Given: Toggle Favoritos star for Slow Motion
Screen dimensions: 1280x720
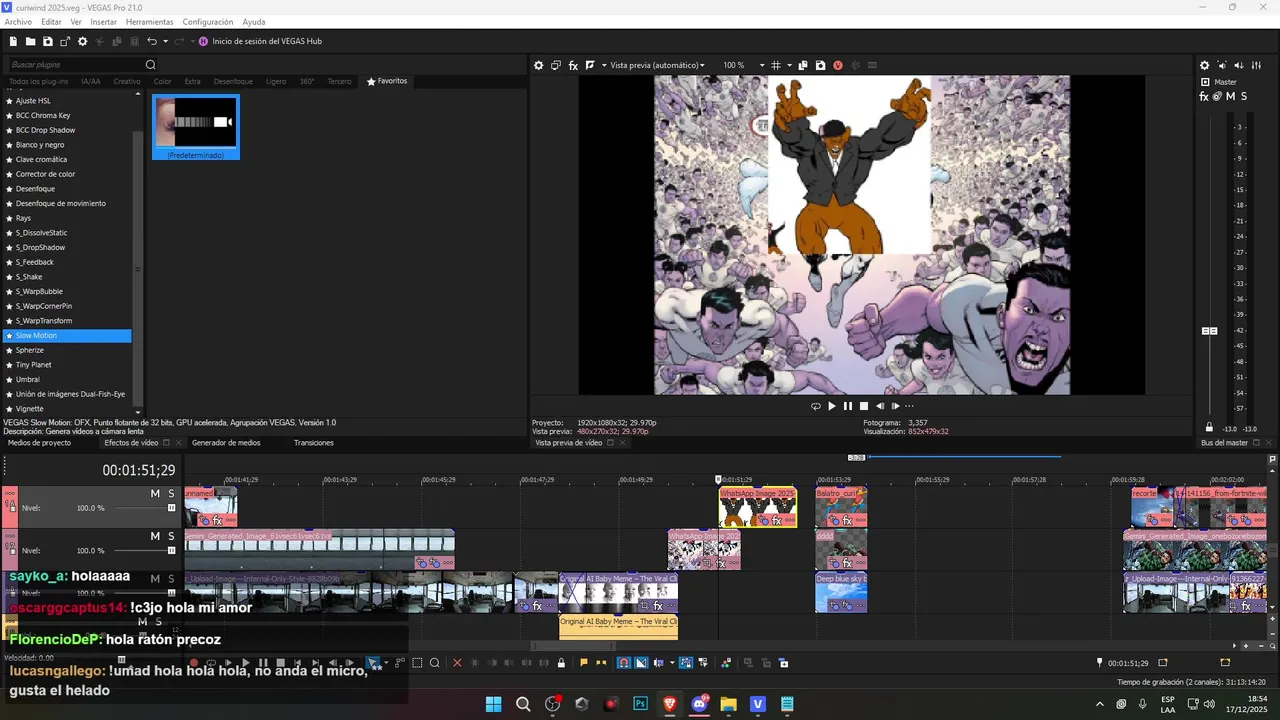Looking at the screenshot, I should pyautogui.click(x=9, y=336).
